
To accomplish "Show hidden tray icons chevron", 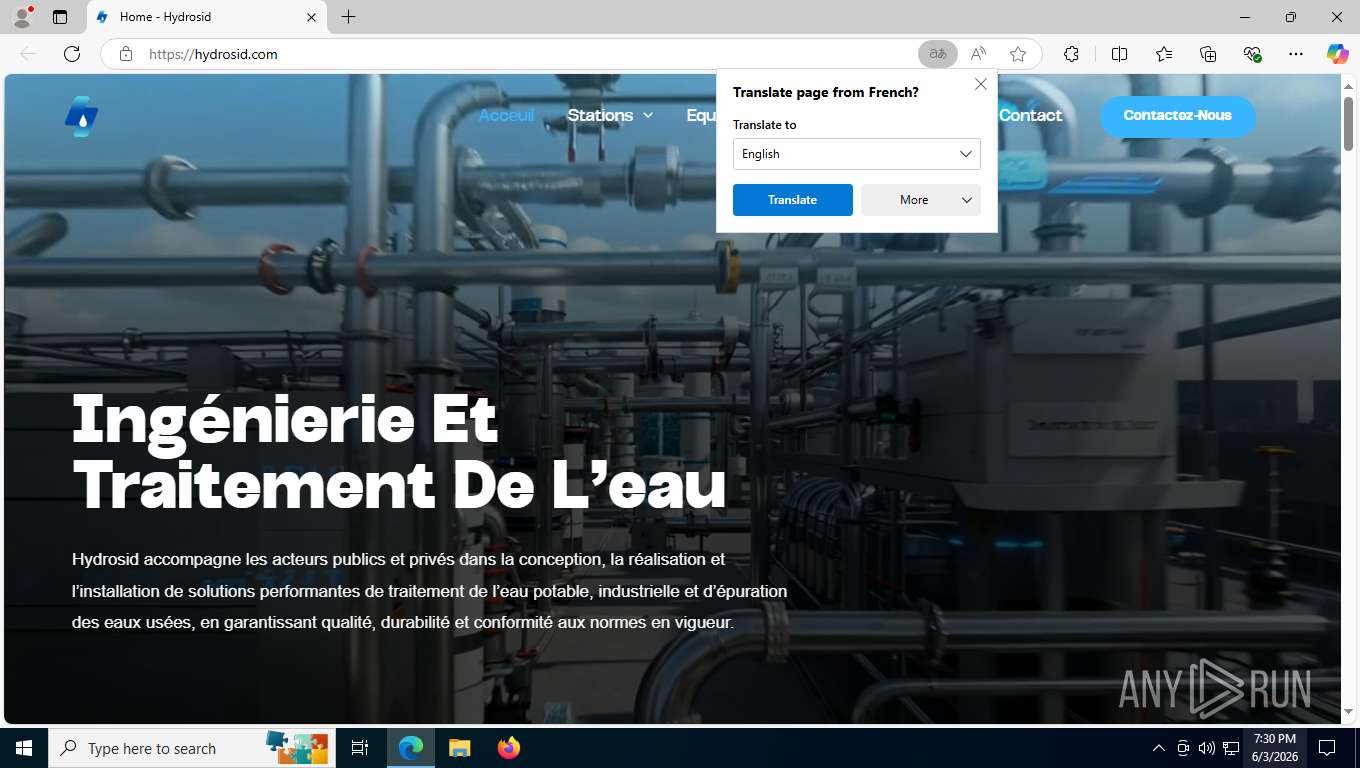I will tap(1159, 748).
